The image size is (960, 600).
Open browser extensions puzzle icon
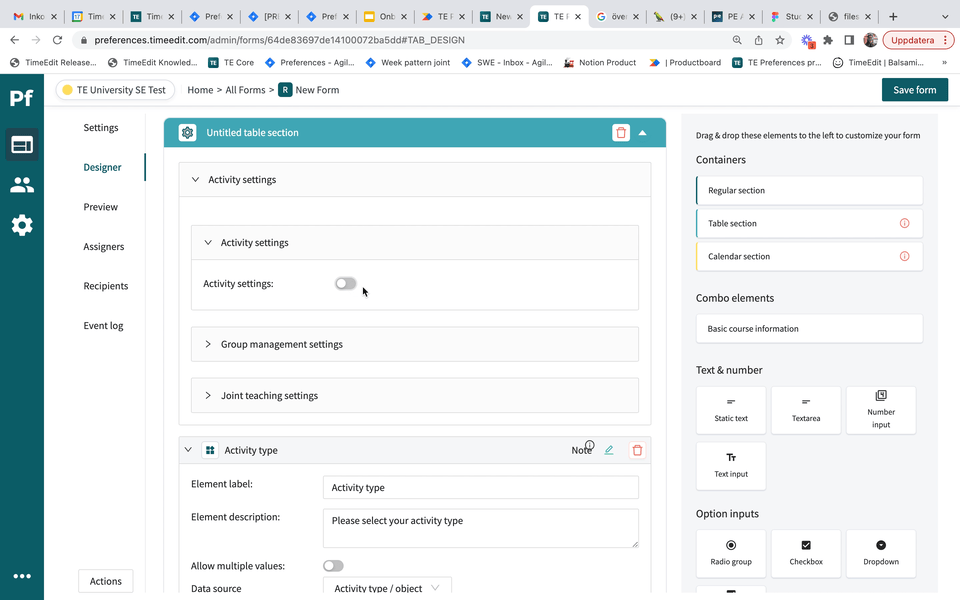click(x=828, y=40)
